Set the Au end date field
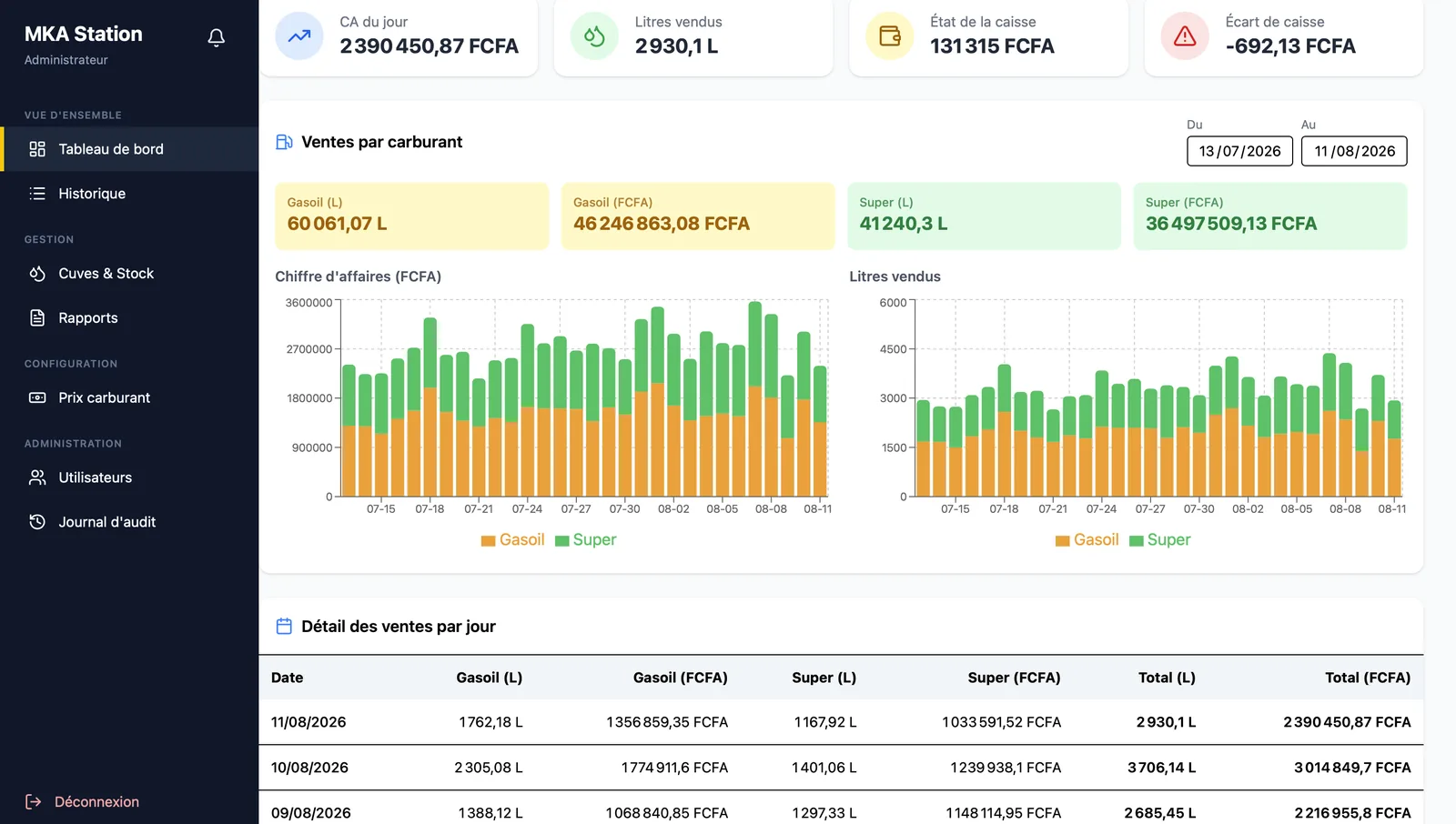 click(1354, 151)
